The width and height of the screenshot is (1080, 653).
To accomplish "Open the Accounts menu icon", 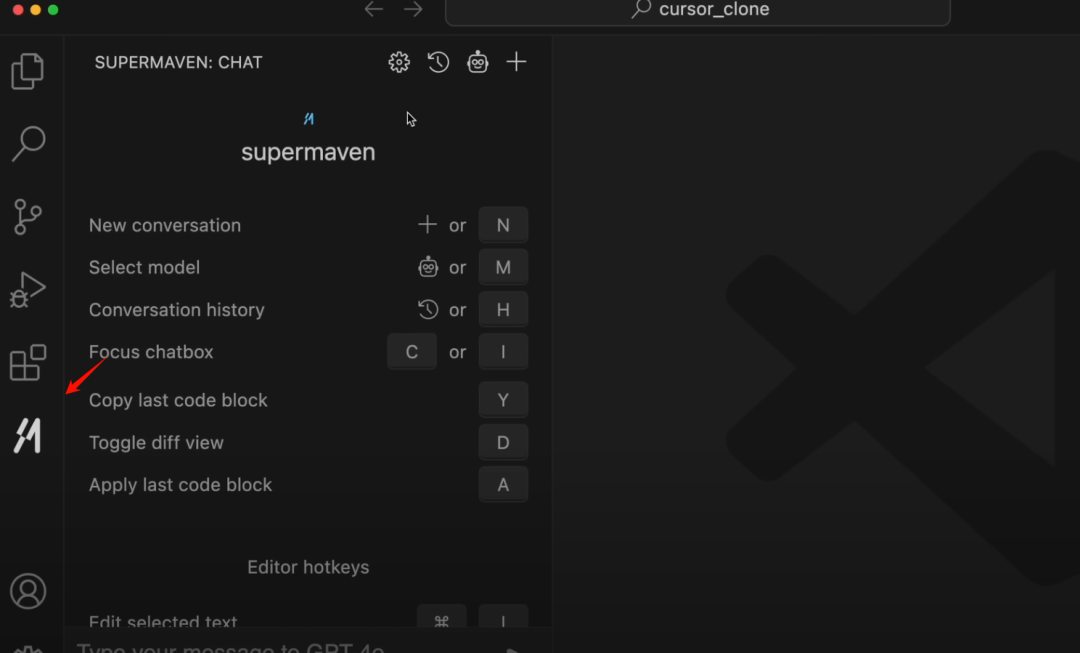I will coord(28,591).
